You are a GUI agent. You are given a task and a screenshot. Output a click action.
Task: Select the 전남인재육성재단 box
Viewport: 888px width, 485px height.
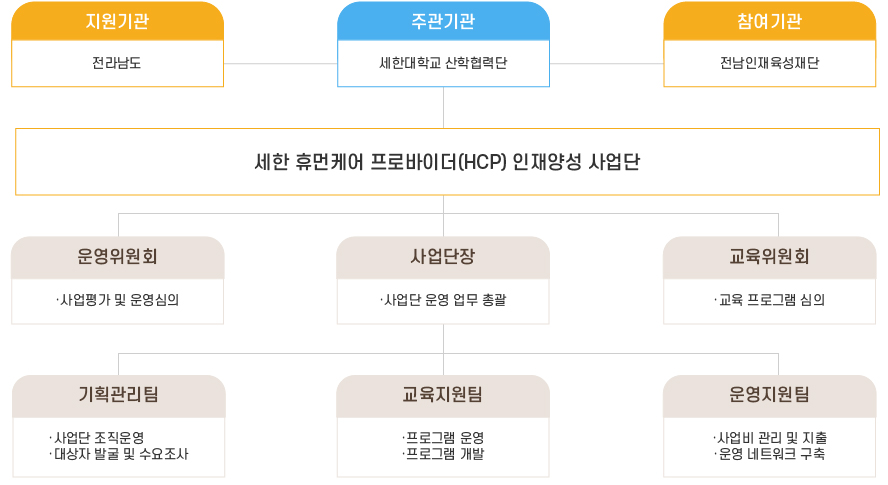click(x=770, y=63)
